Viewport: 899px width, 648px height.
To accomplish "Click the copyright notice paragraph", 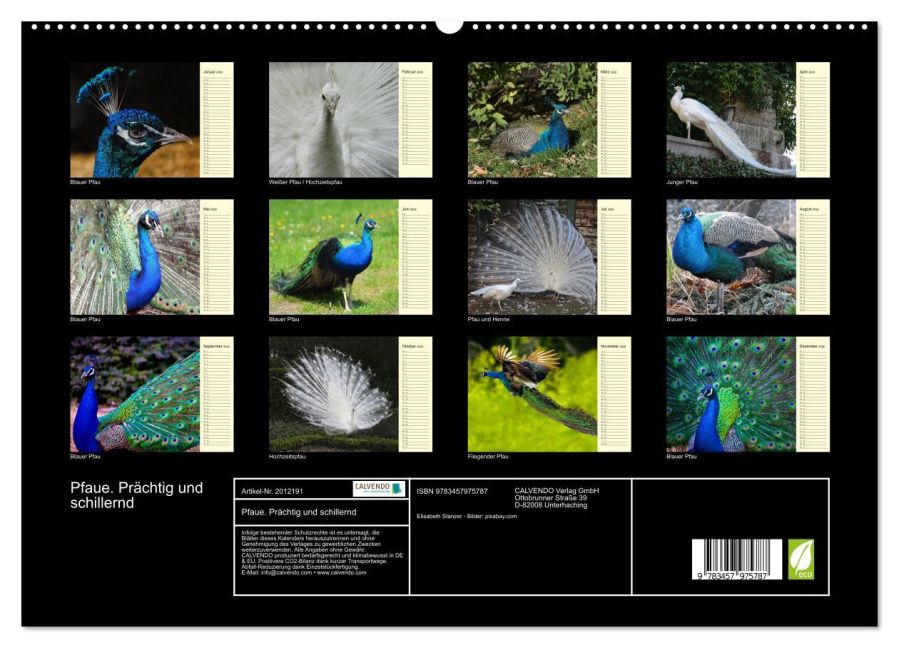I will (x=322, y=553).
